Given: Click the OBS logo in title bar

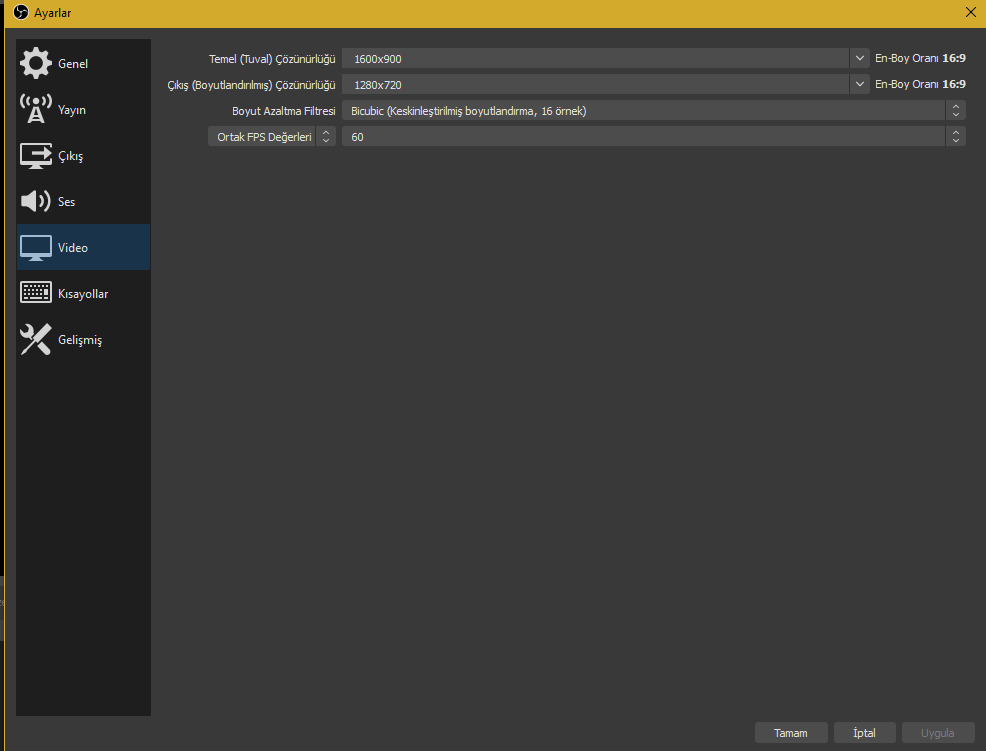Looking at the screenshot, I should (x=21, y=13).
